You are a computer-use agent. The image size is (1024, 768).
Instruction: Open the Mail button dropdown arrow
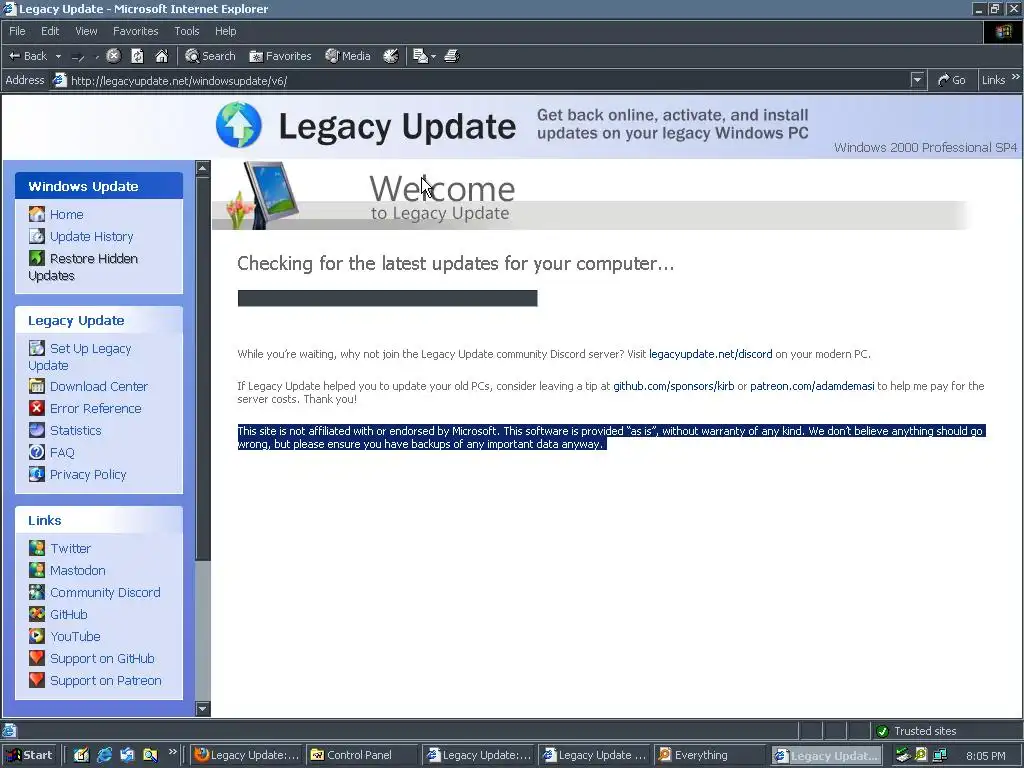pos(433,56)
